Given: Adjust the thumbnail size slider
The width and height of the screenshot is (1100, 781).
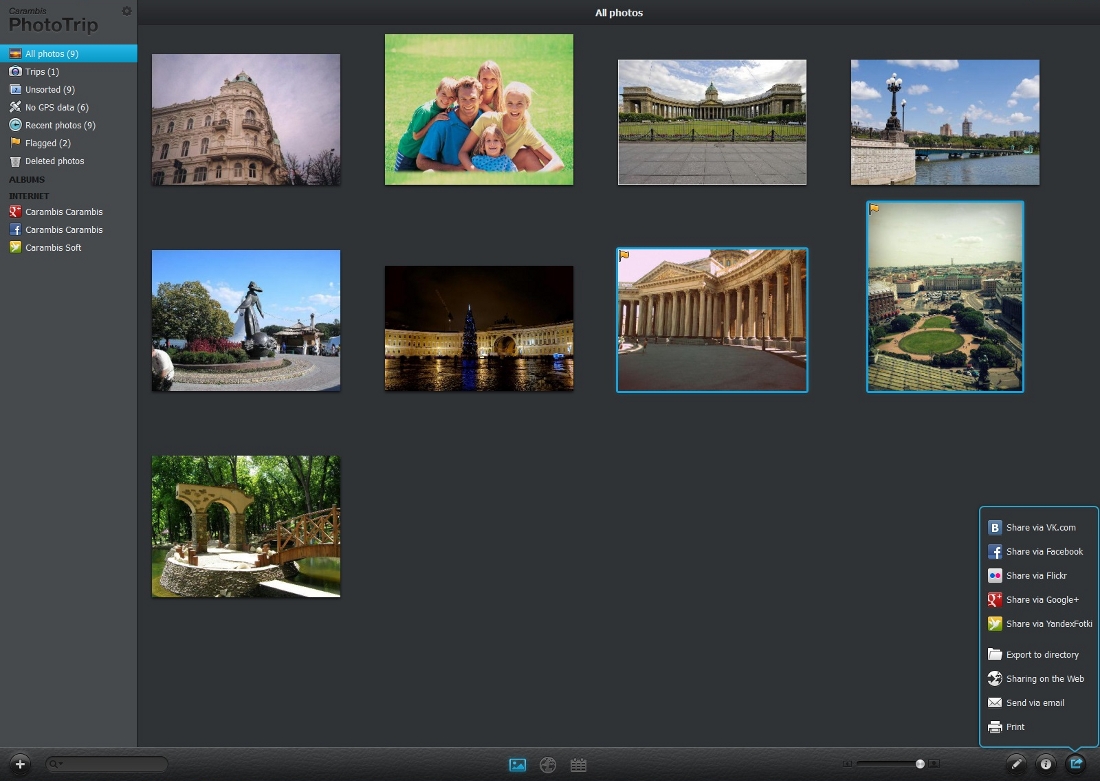Looking at the screenshot, I should pos(920,764).
